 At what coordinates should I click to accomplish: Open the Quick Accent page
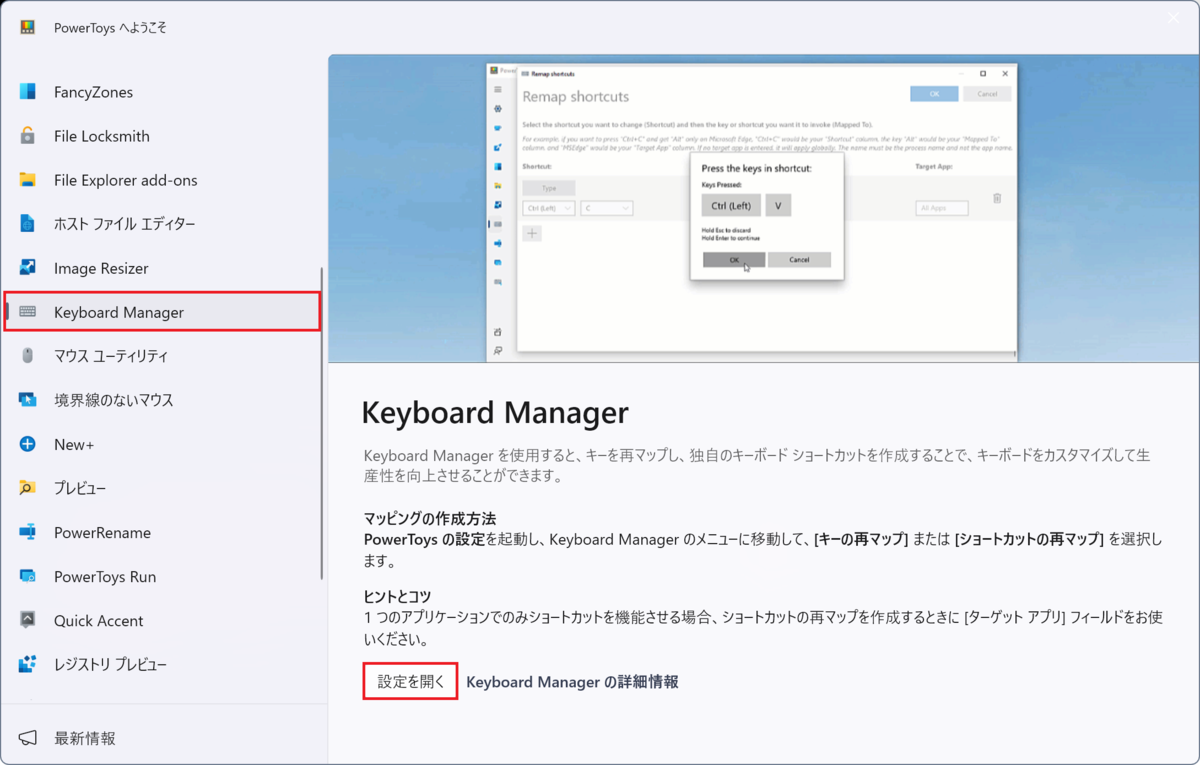(x=162, y=620)
